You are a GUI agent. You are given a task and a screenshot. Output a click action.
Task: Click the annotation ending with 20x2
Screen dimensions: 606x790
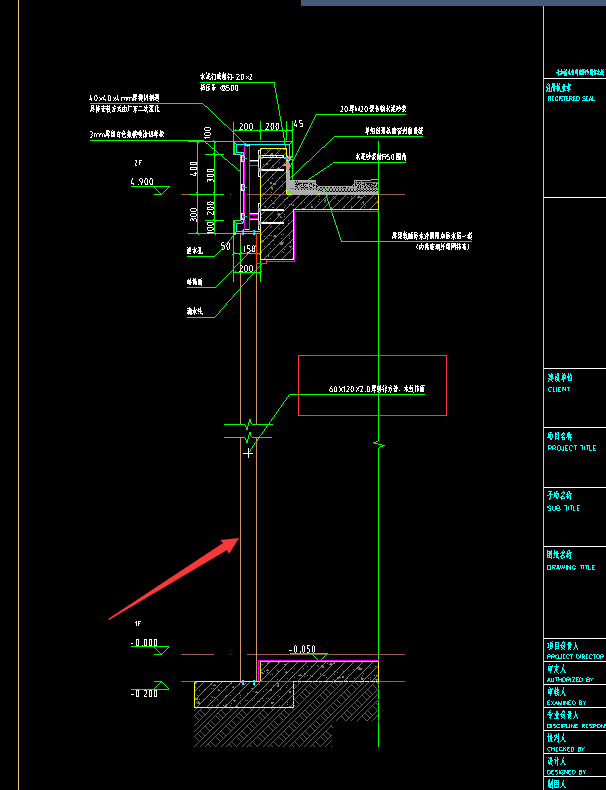pyautogui.click(x=226, y=77)
